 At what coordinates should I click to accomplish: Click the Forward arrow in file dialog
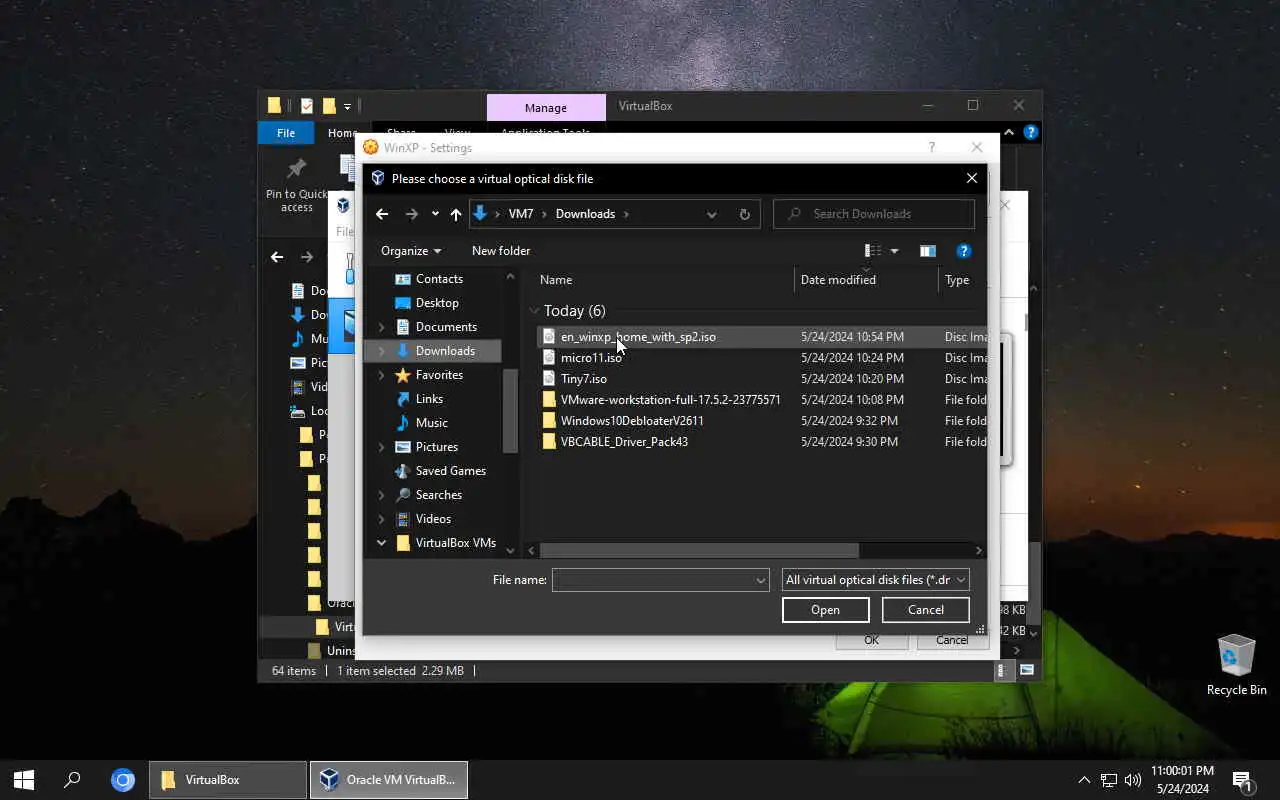[411, 214]
